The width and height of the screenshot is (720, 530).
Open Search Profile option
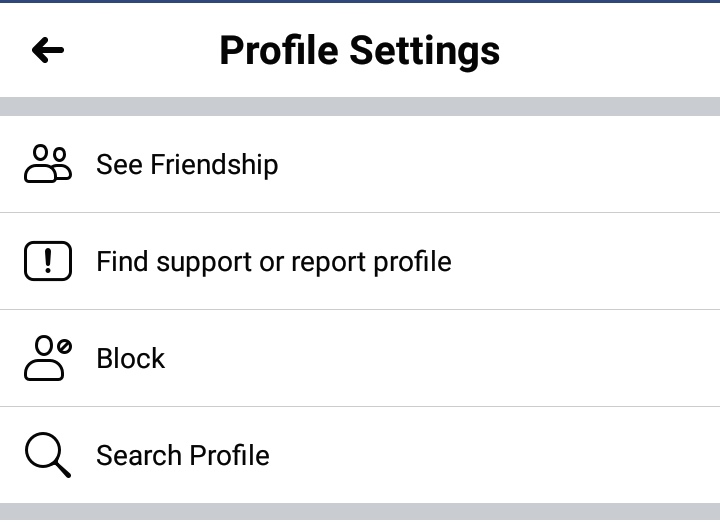coord(360,455)
